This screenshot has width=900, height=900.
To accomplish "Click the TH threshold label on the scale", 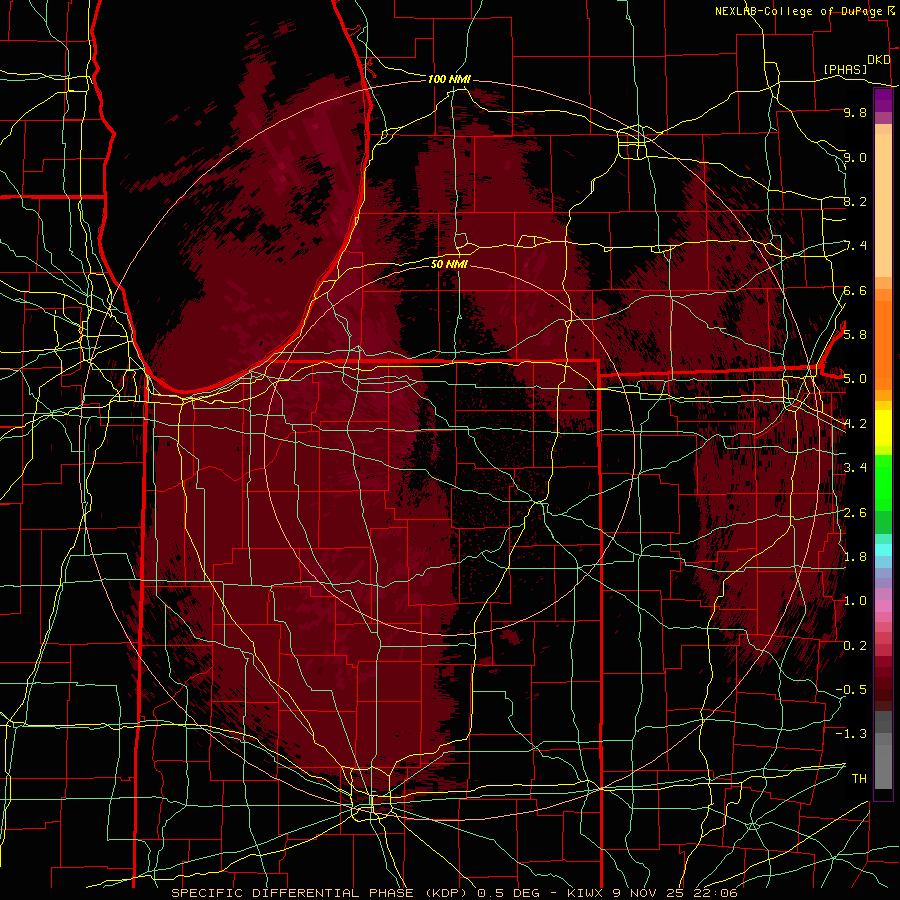I will 859,778.
